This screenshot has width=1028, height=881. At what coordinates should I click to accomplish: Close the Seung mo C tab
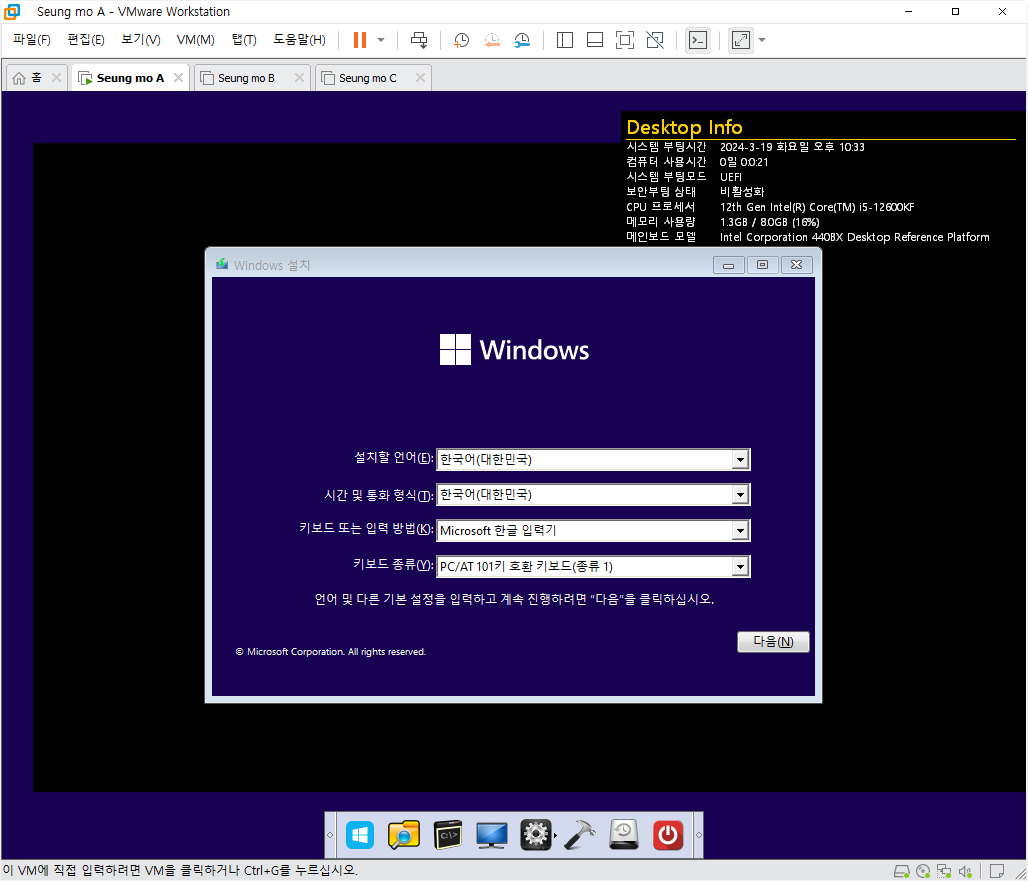tap(420, 77)
